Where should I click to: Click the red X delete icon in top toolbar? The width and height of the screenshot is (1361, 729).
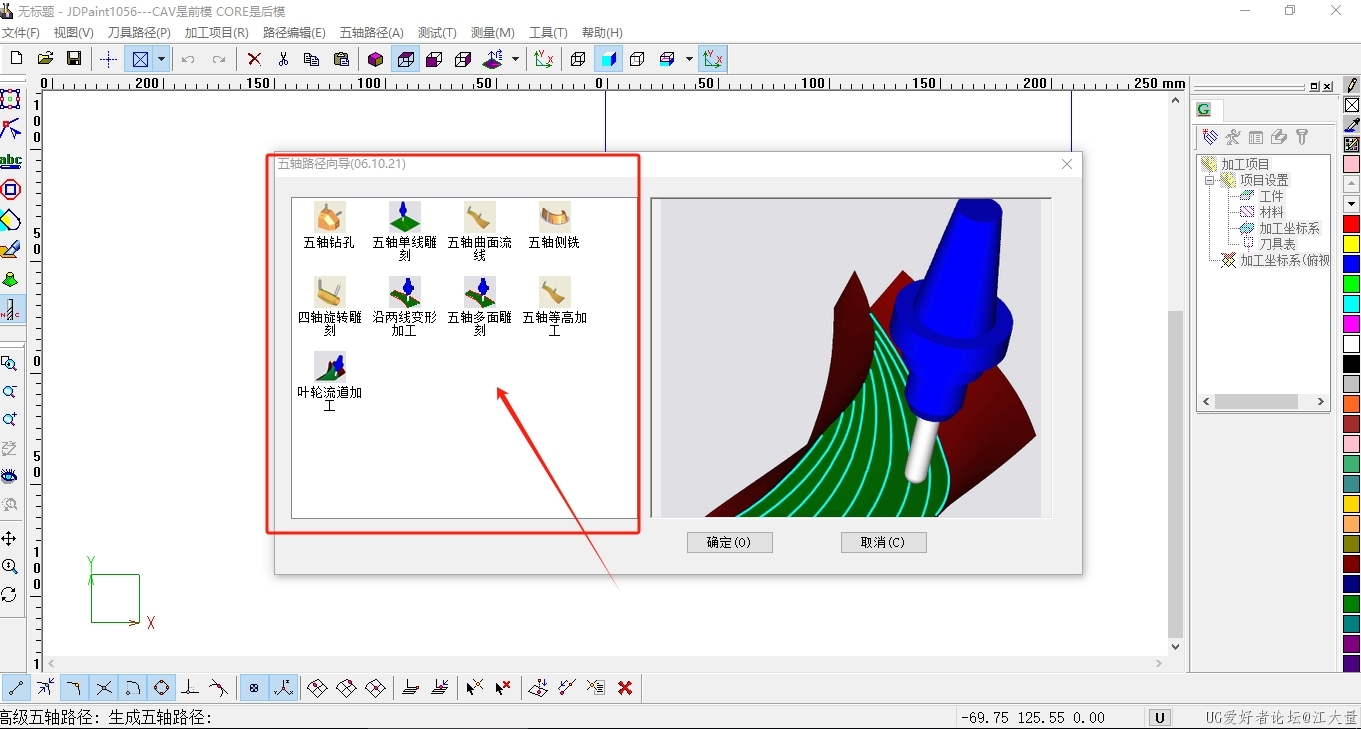[x=254, y=59]
